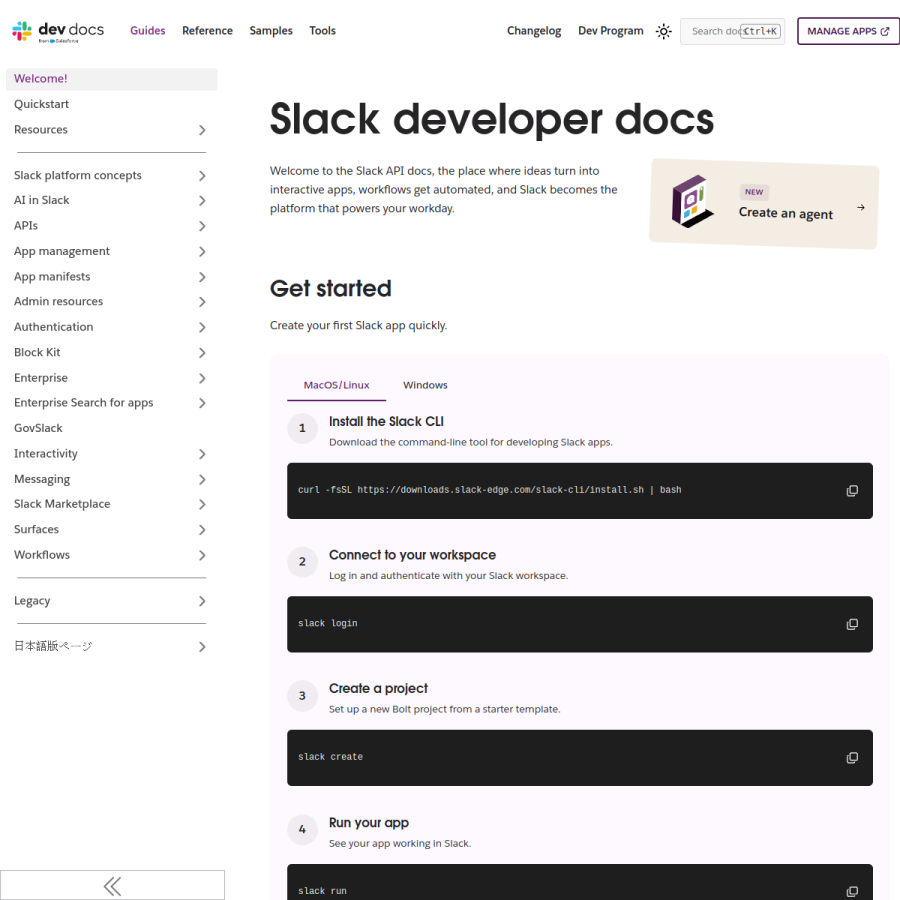Open the Tools nav item
The width and height of the screenshot is (900, 900).
click(x=323, y=31)
